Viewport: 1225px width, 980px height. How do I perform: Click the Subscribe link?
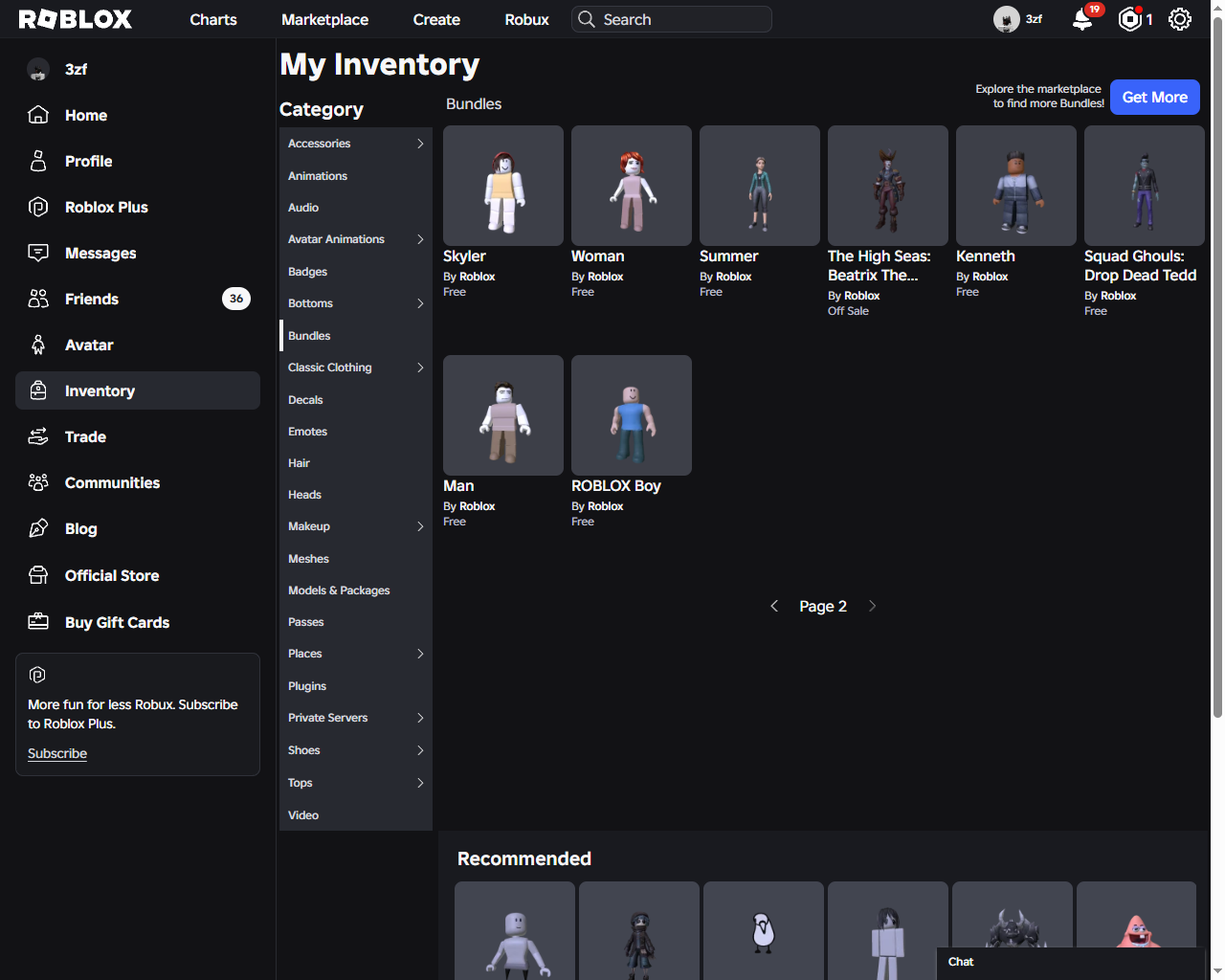[57, 753]
